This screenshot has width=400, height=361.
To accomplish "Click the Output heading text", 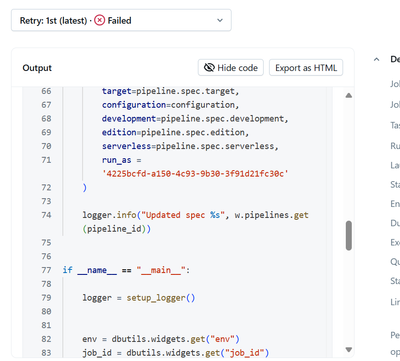I will click(x=37, y=68).
